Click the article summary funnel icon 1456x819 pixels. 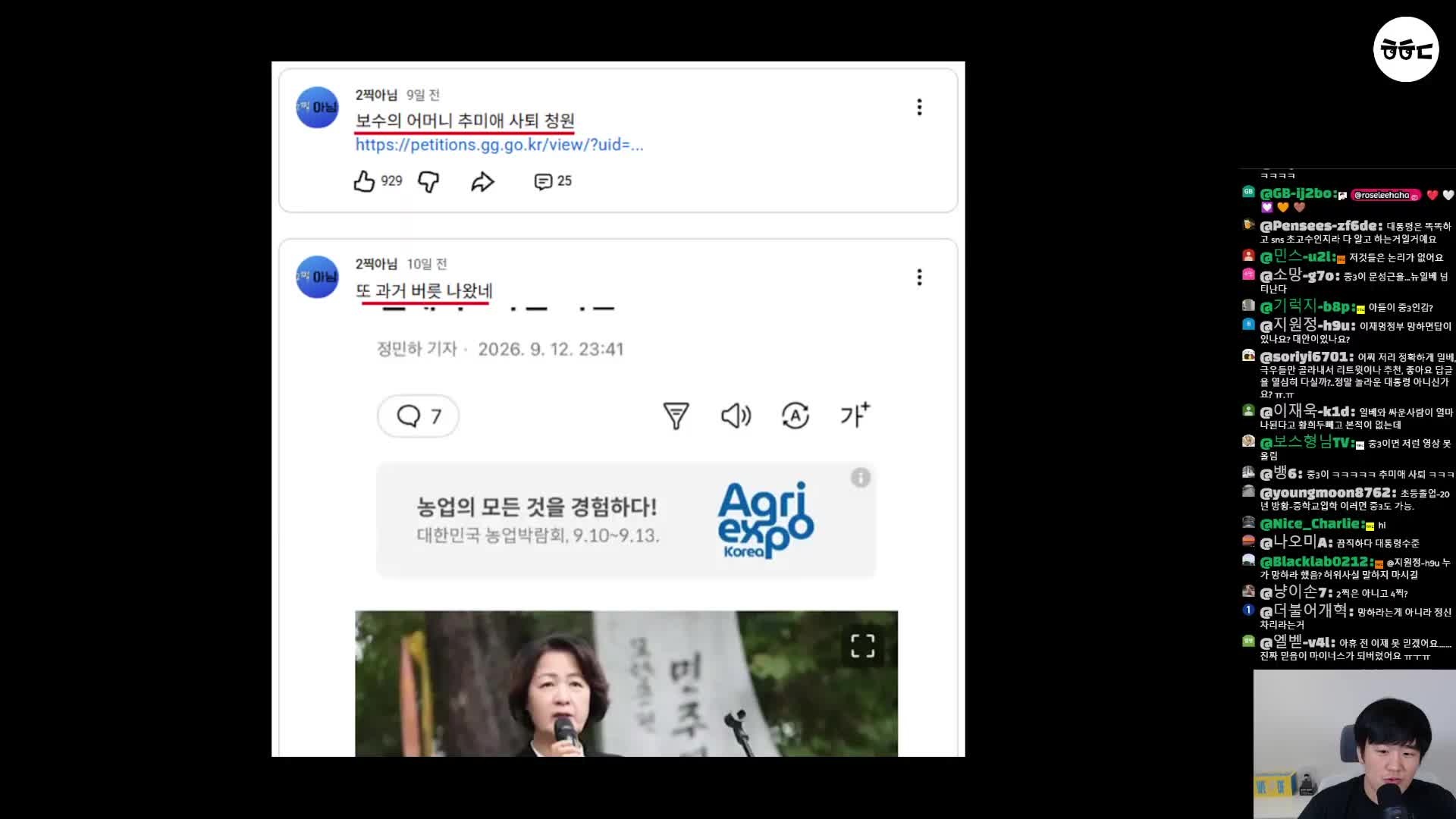[676, 416]
